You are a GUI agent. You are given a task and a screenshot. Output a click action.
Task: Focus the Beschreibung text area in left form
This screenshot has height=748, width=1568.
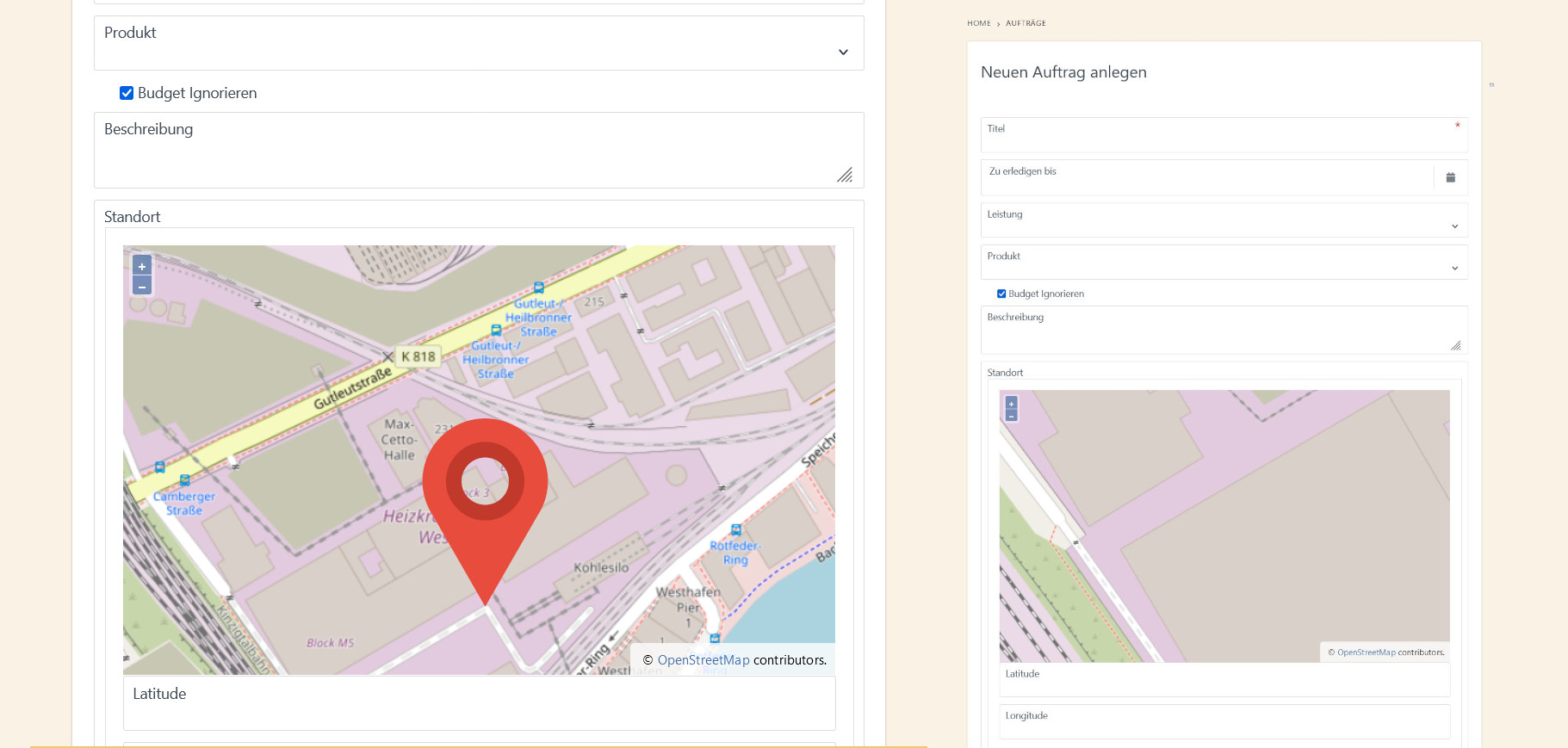point(479,150)
